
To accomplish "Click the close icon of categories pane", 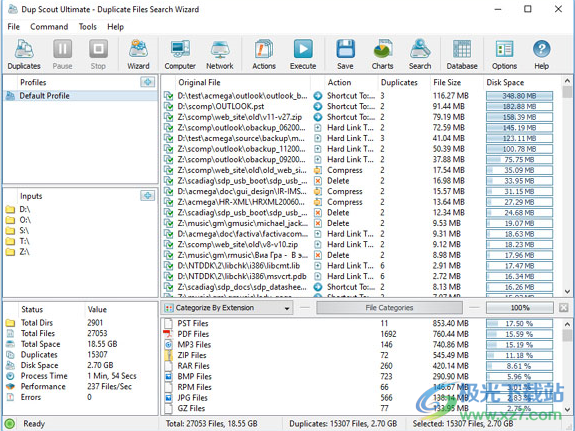I will point(564,308).
